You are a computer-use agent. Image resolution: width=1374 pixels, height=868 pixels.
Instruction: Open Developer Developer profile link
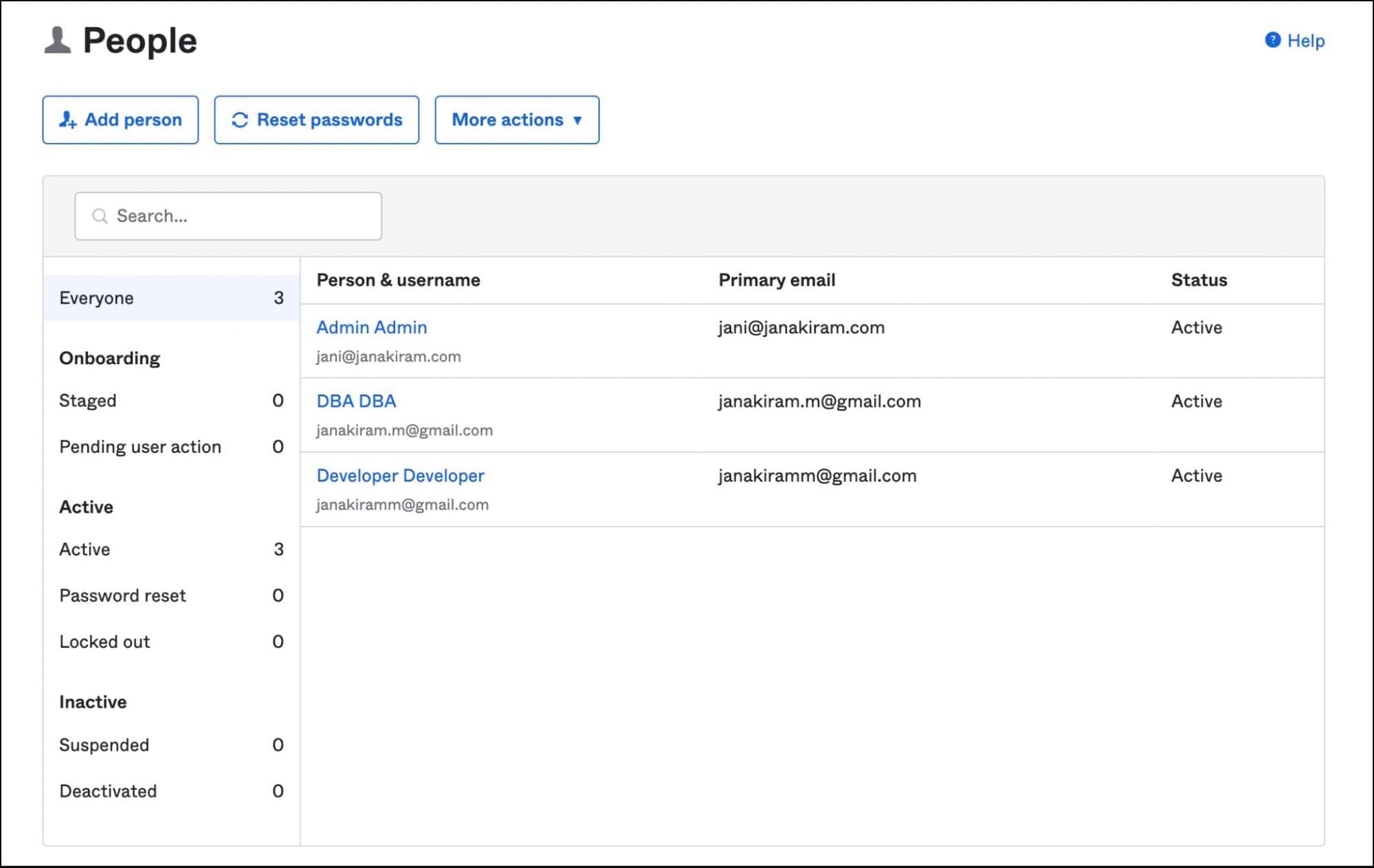pyautogui.click(x=400, y=476)
